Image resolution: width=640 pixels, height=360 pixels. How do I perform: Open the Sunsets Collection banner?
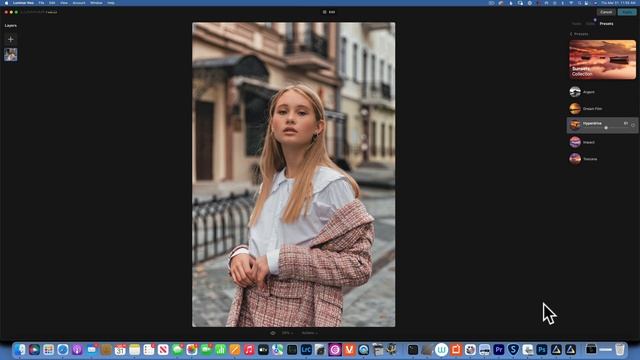[602, 60]
